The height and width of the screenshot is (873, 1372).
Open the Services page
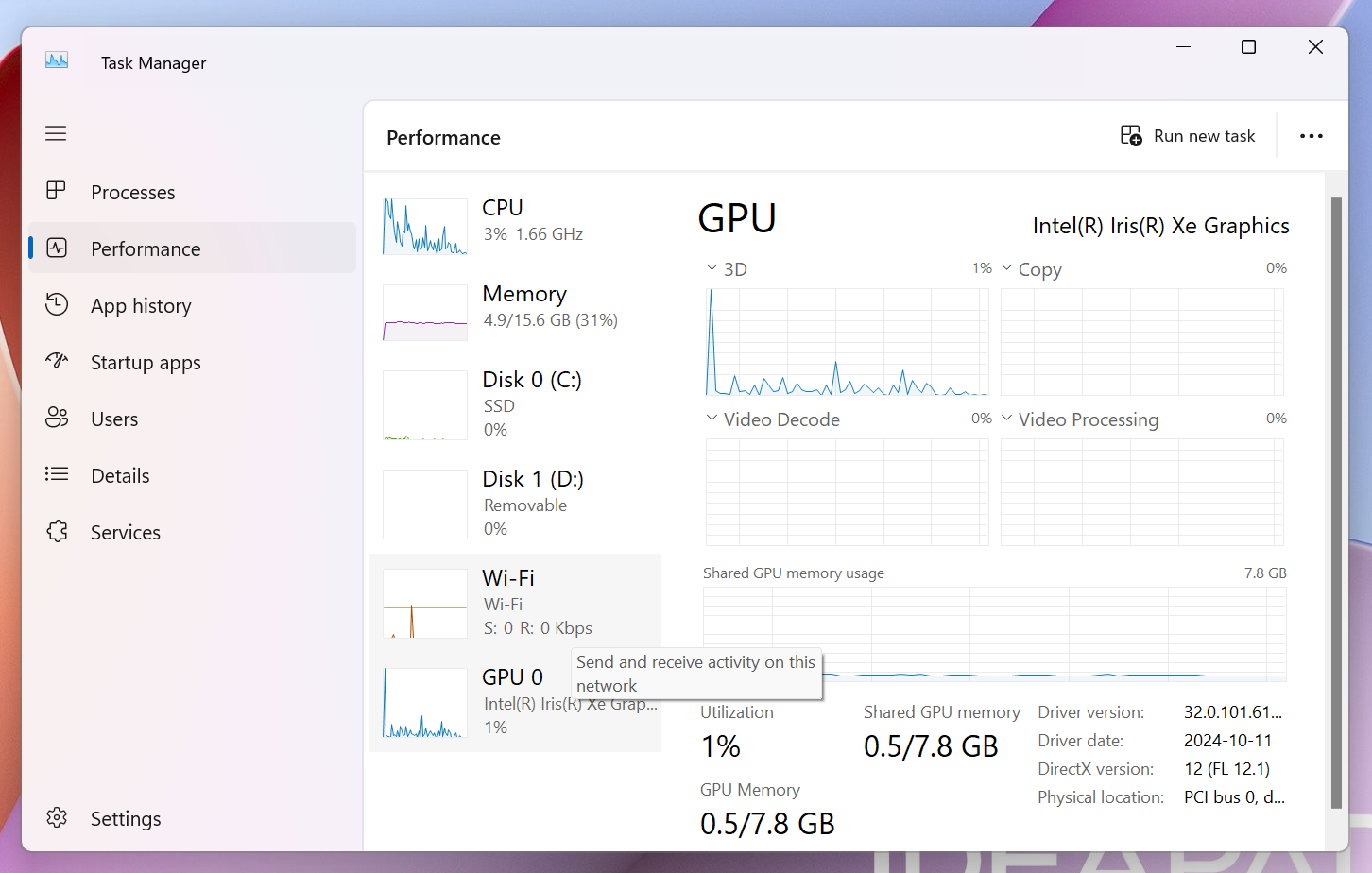193,532
